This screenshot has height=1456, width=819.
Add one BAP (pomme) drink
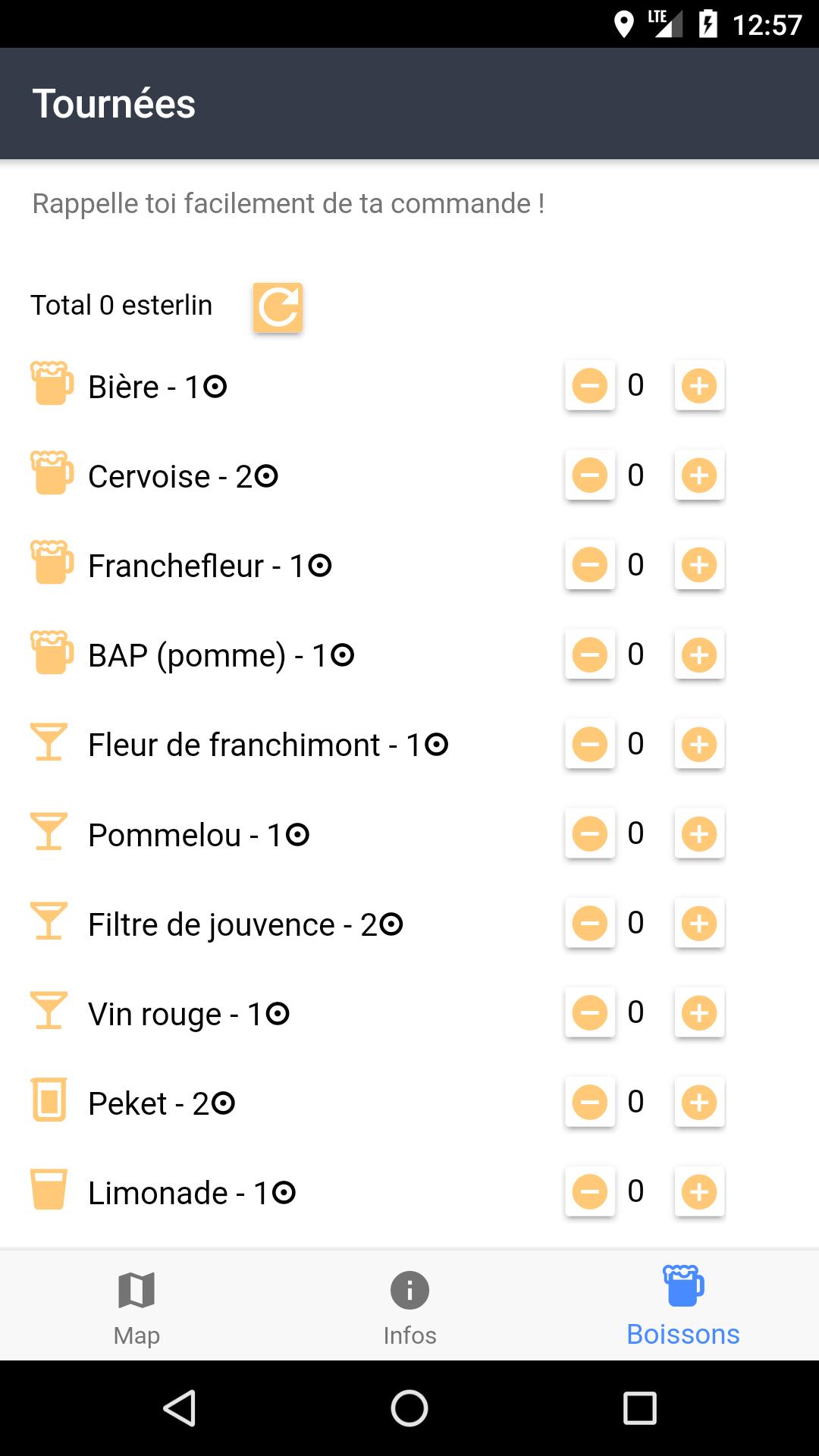[699, 654]
